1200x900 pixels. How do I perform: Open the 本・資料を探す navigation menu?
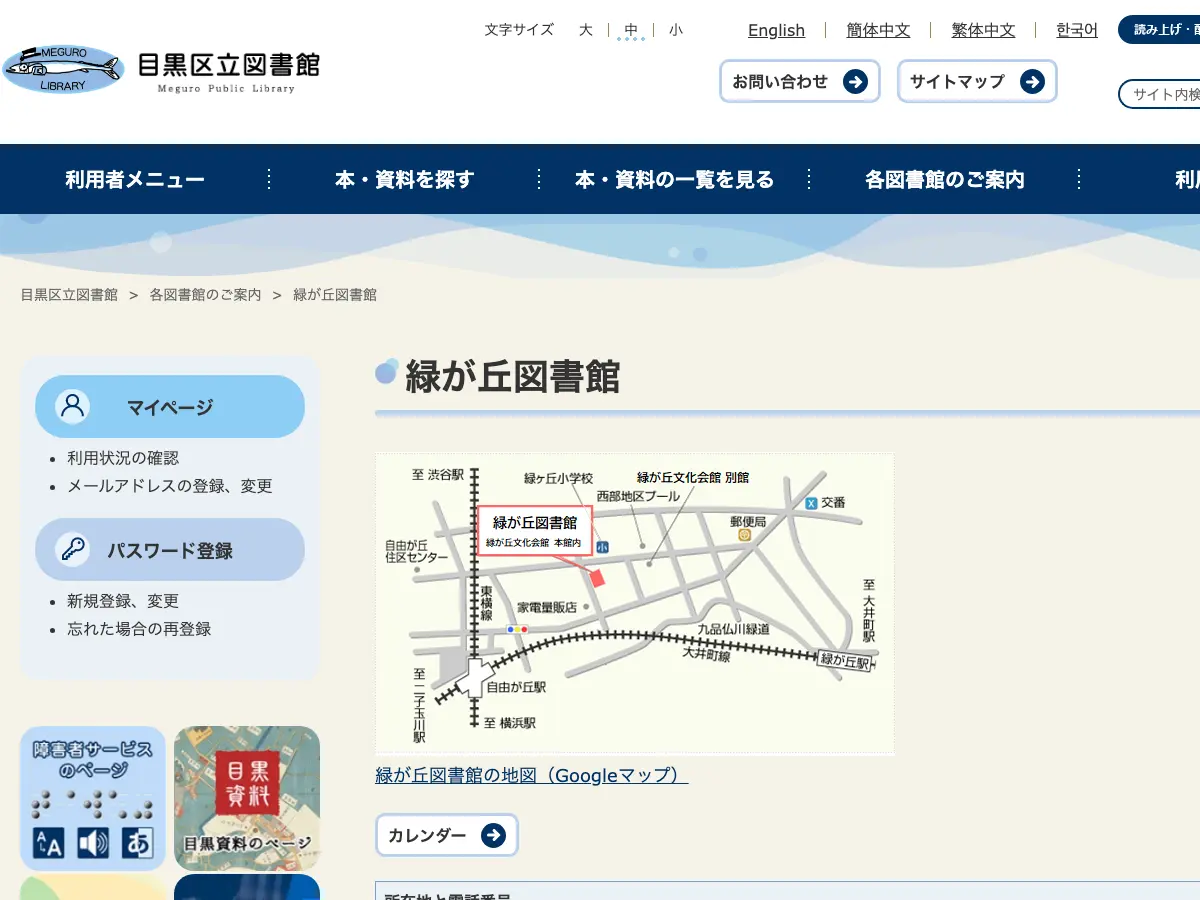coord(404,180)
